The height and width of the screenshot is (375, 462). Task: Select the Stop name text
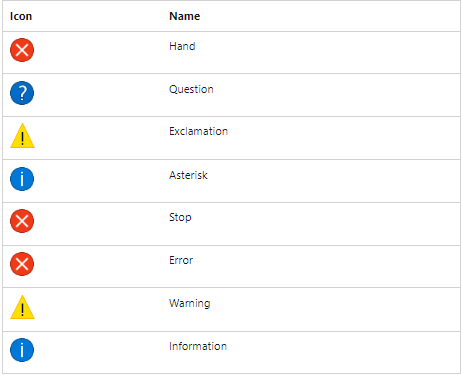coord(180,217)
